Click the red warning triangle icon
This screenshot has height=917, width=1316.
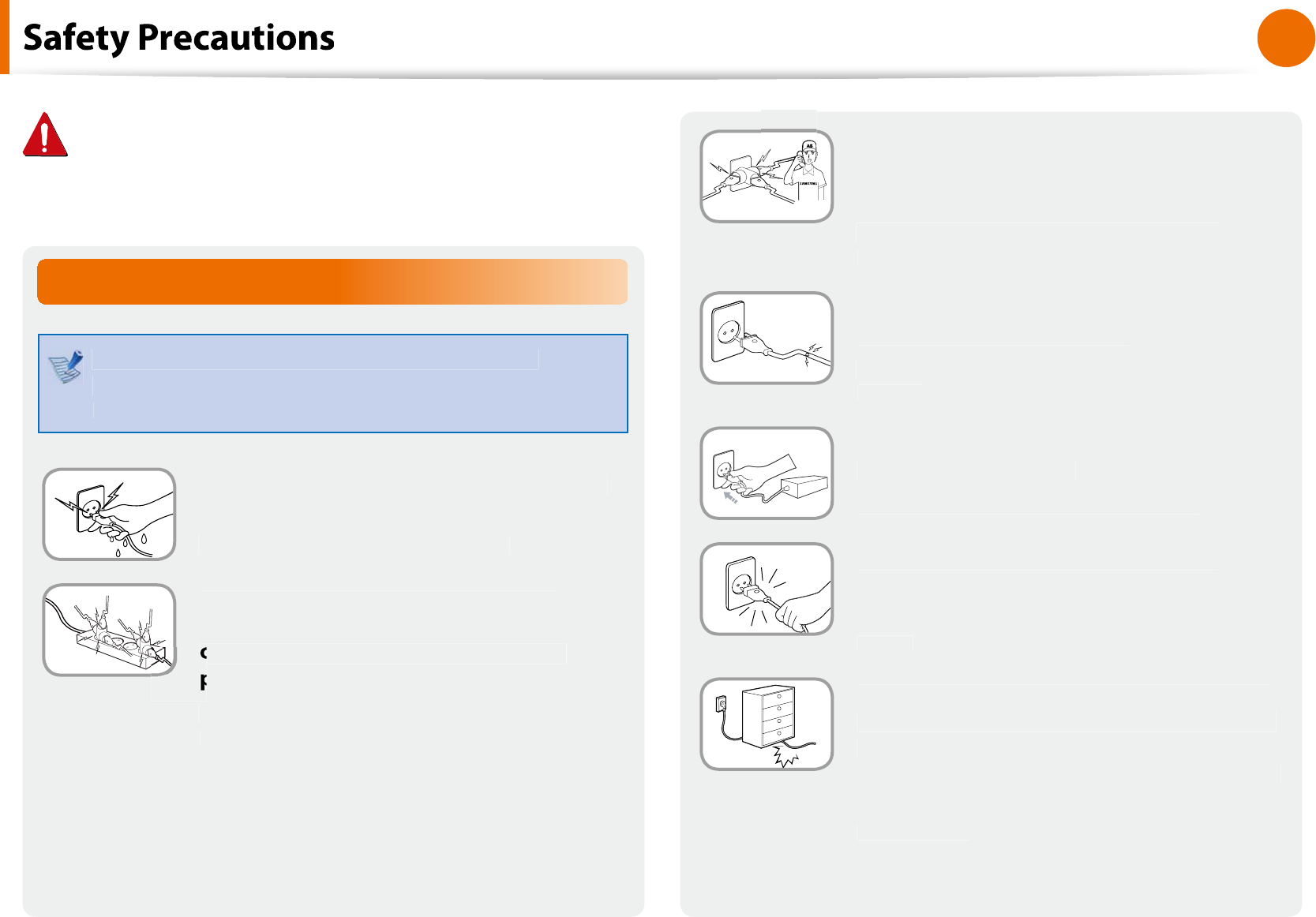point(45,135)
